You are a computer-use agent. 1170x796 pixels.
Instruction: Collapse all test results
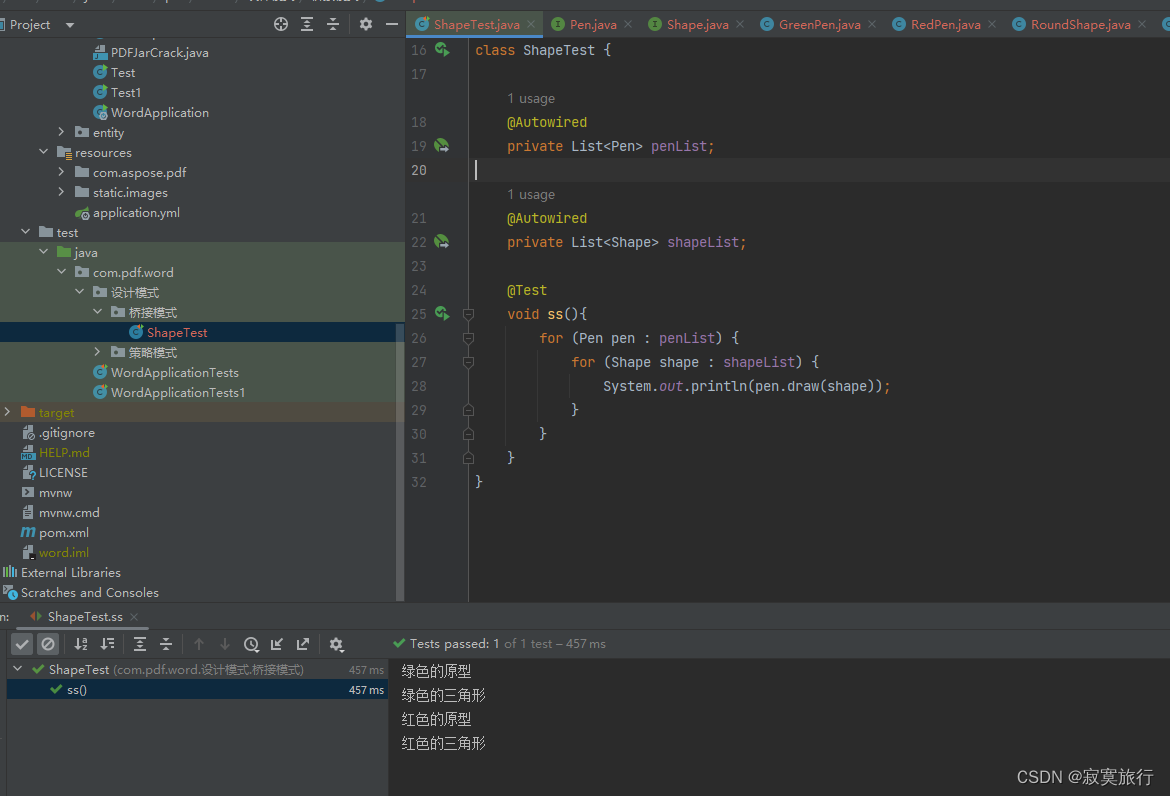pyautogui.click(x=166, y=644)
